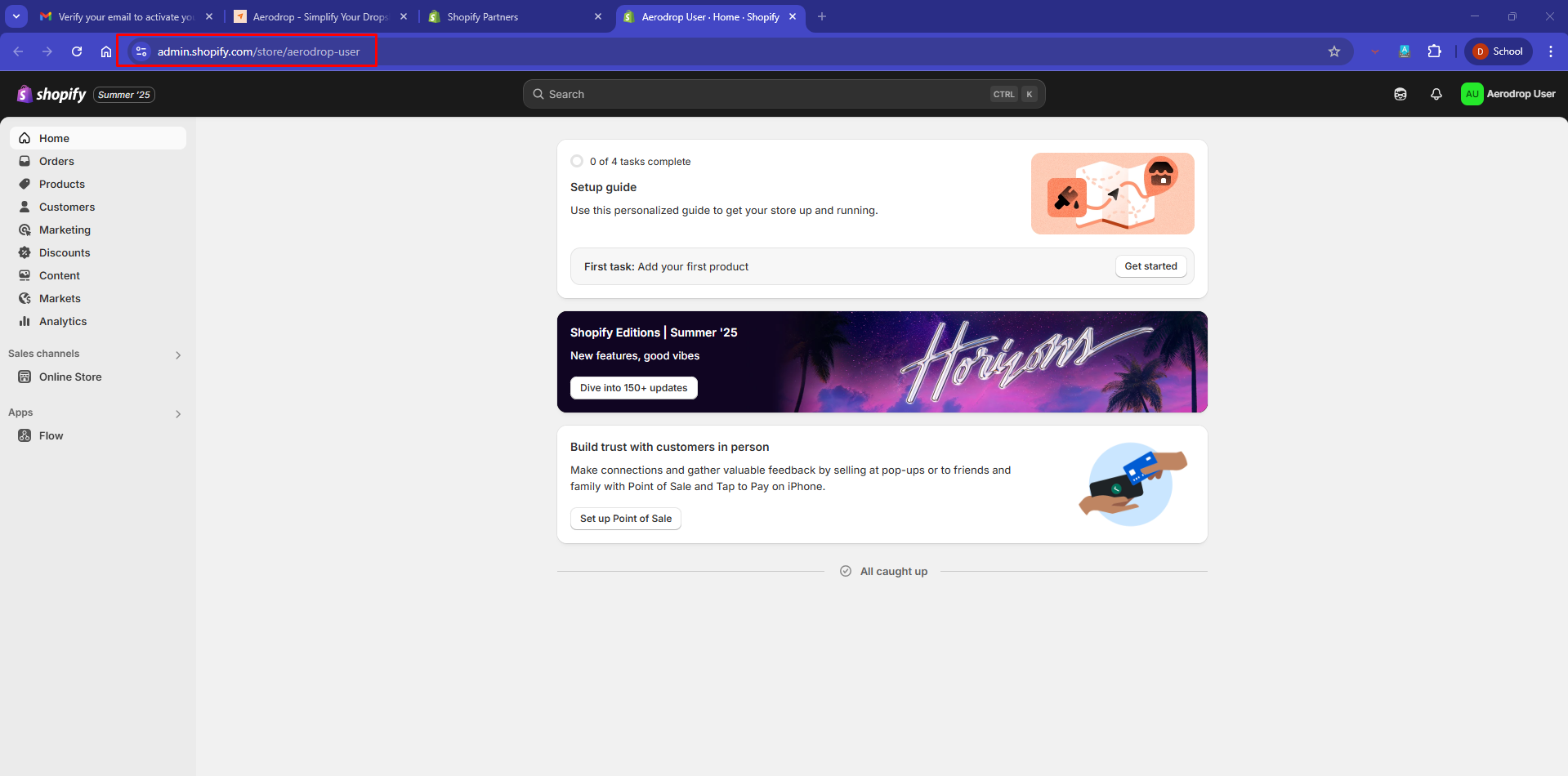Close the Aerodrop browser tab
This screenshot has height=776, width=1568.
(404, 16)
